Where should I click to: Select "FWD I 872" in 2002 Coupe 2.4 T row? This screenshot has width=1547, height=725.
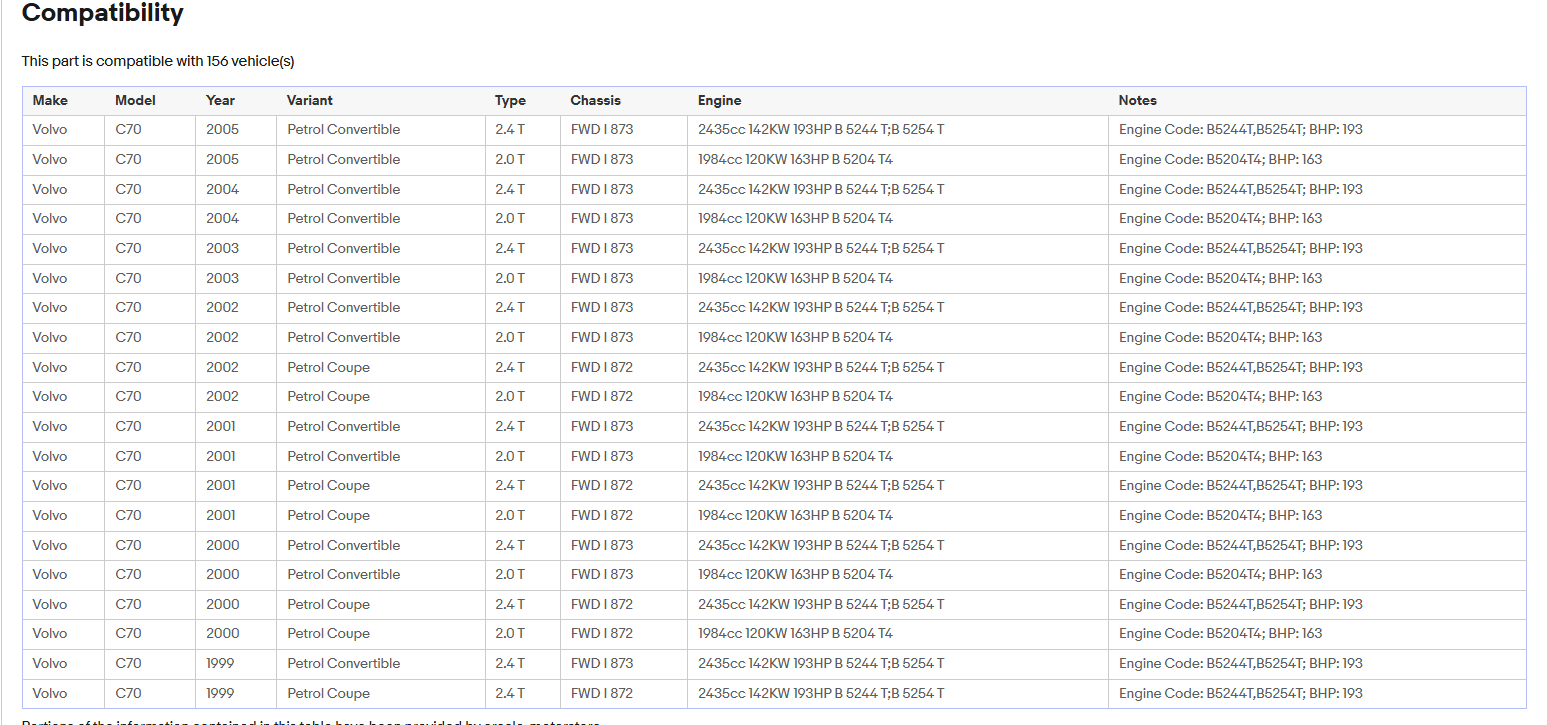(602, 367)
